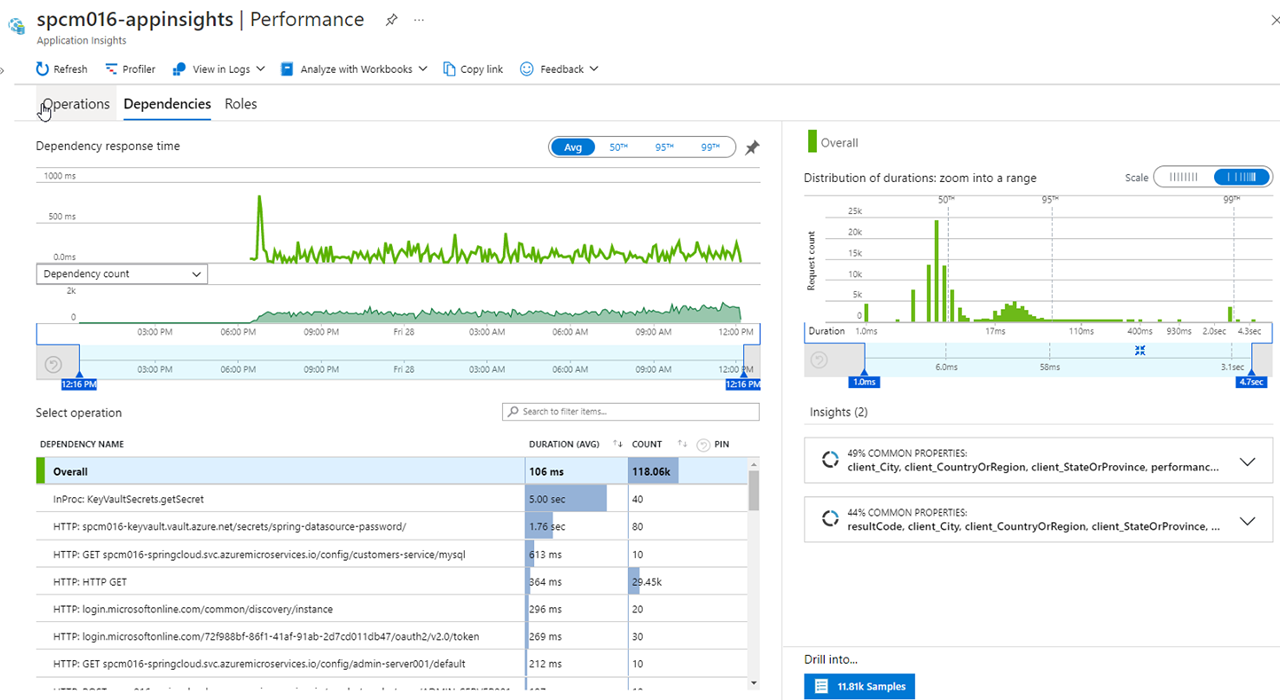Select the admin-server001/default config row

(x=391, y=663)
